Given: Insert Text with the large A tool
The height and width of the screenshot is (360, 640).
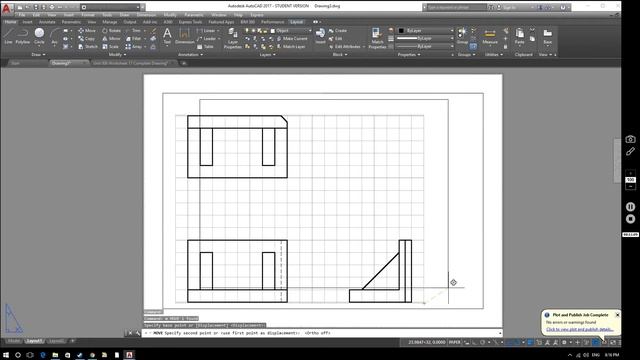Looking at the screenshot, I should pyautogui.click(x=167, y=36).
